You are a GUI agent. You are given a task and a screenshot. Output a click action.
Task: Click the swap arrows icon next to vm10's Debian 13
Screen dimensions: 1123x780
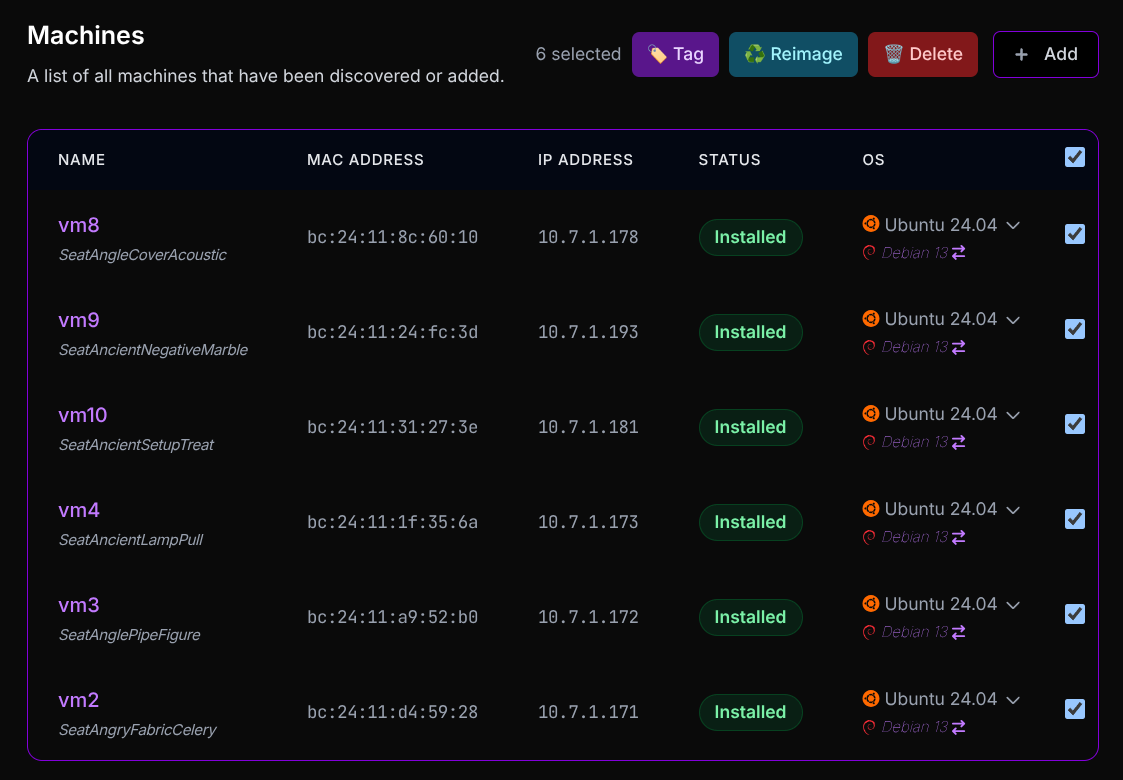pos(958,442)
